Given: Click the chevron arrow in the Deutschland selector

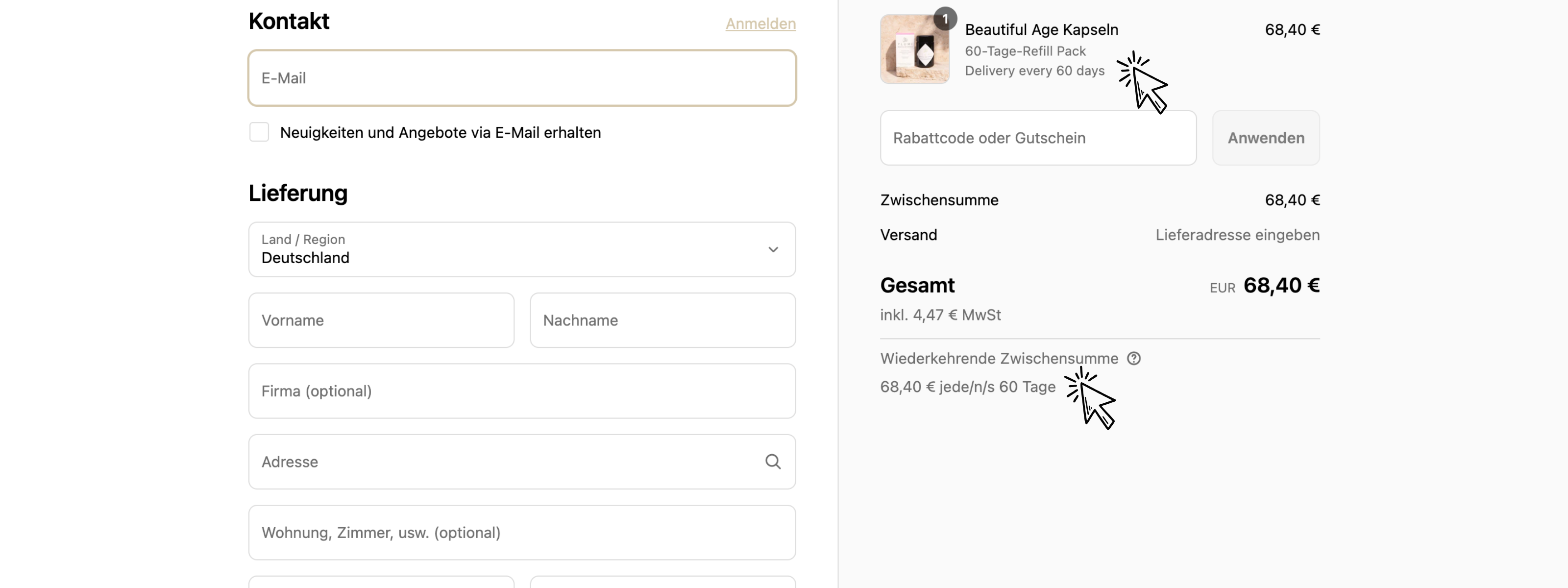Looking at the screenshot, I should [773, 249].
